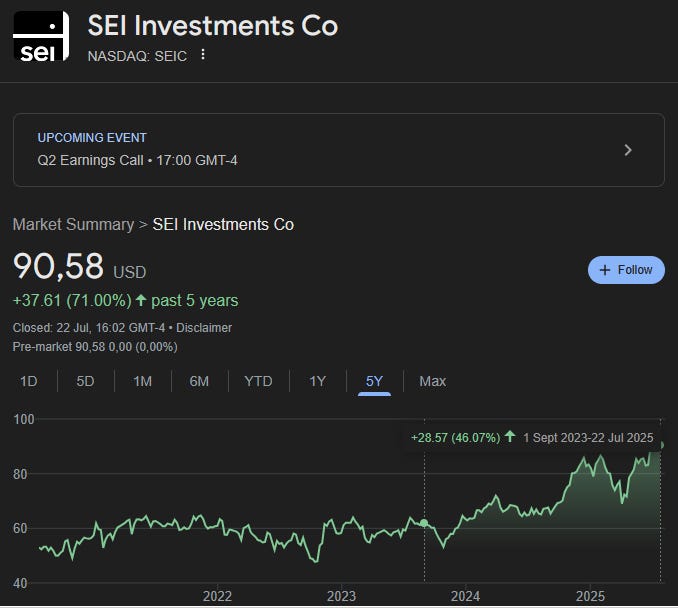
Task: Click the SEI company logo
Action: (41, 36)
